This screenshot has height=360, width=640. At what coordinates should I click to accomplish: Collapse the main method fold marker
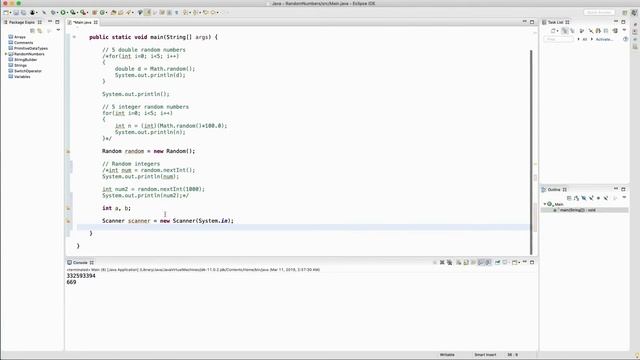[74, 37]
